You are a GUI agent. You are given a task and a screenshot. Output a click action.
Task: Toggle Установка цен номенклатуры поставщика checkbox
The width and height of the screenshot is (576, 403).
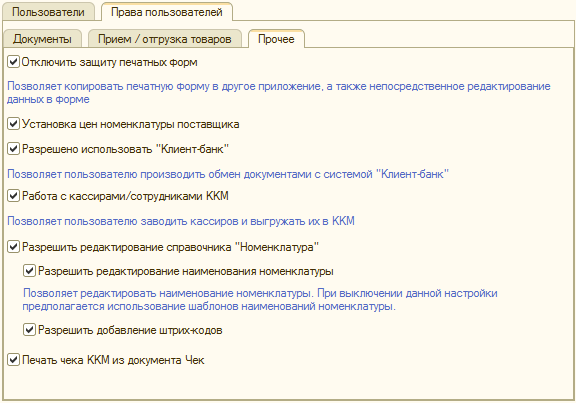(14, 124)
